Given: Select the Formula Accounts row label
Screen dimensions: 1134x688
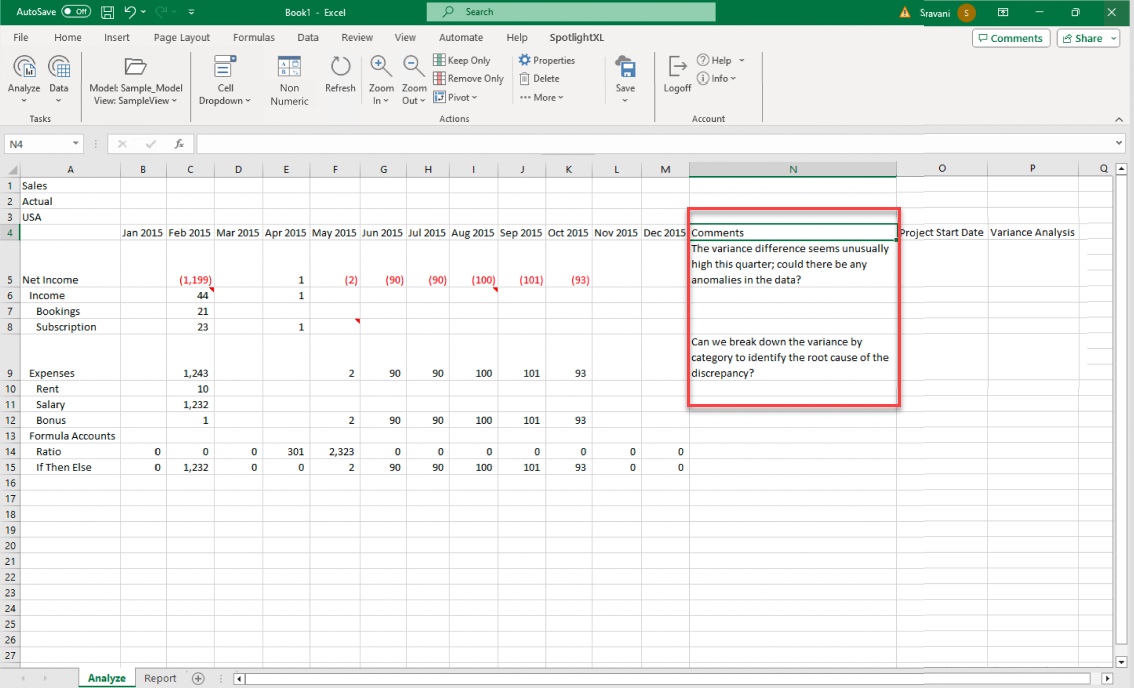Looking at the screenshot, I should pyautogui.click(x=70, y=436).
